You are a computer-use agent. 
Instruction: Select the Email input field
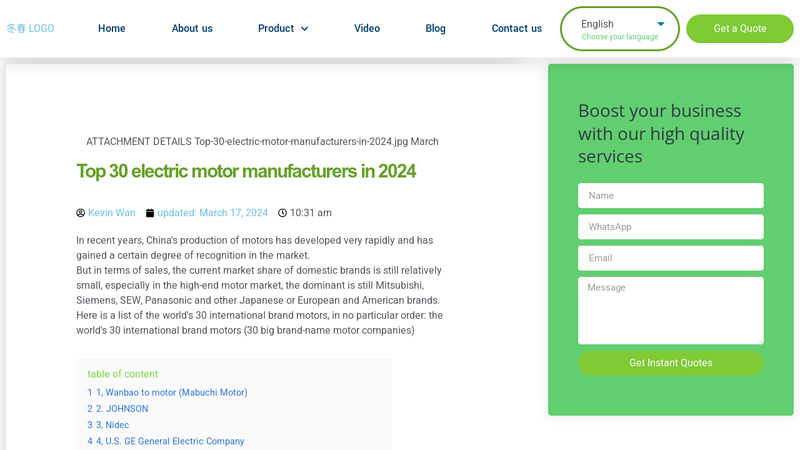pyautogui.click(x=670, y=258)
